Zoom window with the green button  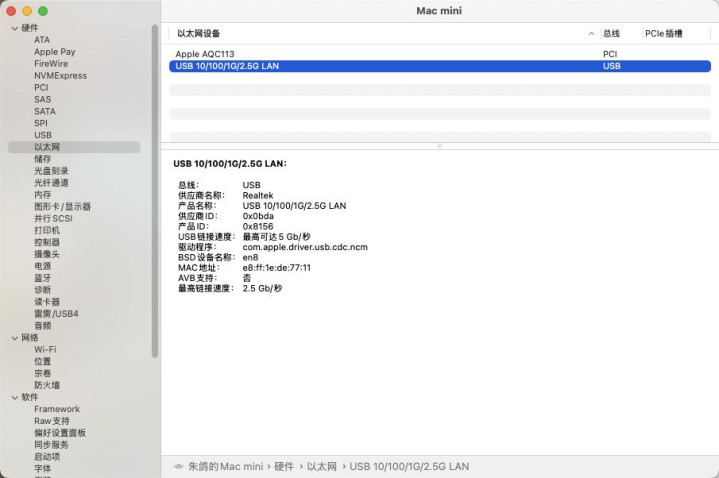(x=43, y=11)
